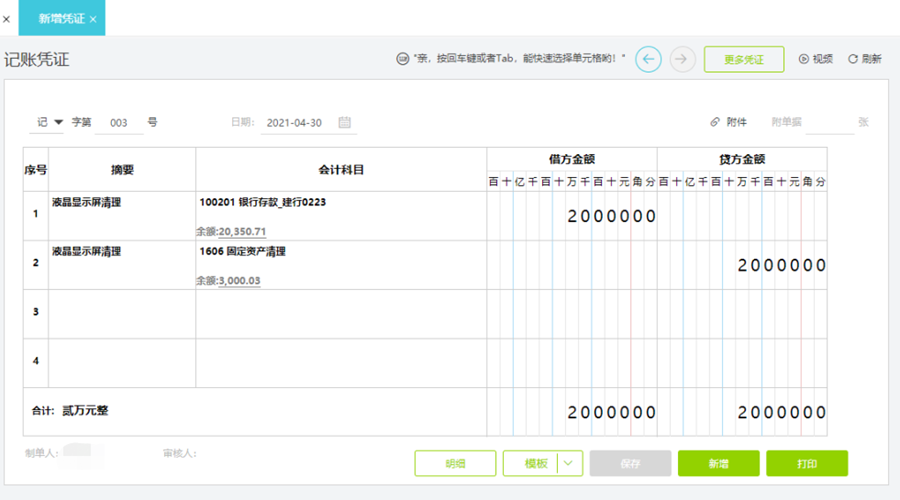Image resolution: width=900 pixels, height=500 pixels.
Task: Click the 附件 paperclip icon
Action: tap(715, 122)
